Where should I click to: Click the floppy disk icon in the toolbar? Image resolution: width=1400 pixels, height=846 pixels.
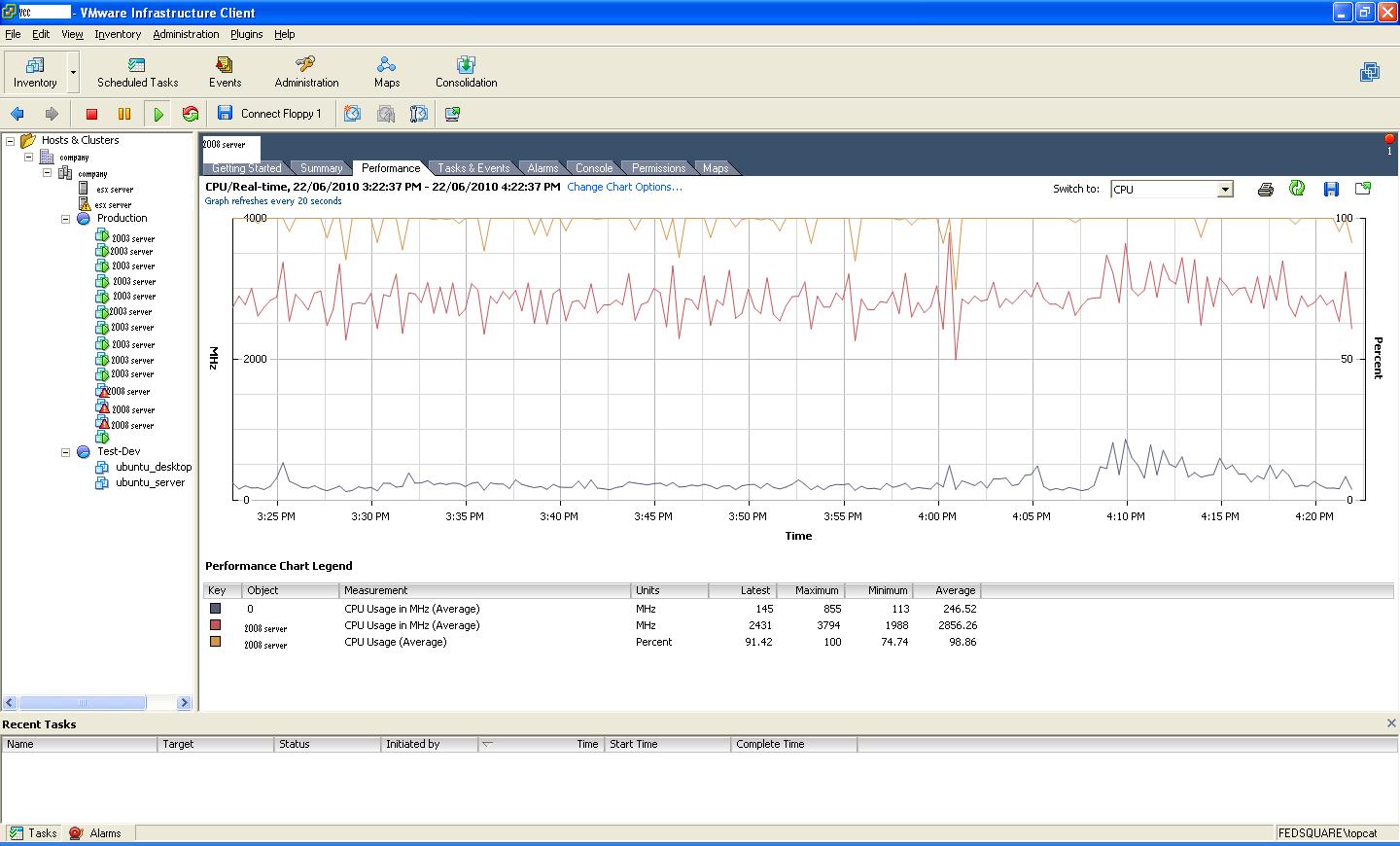[225, 114]
